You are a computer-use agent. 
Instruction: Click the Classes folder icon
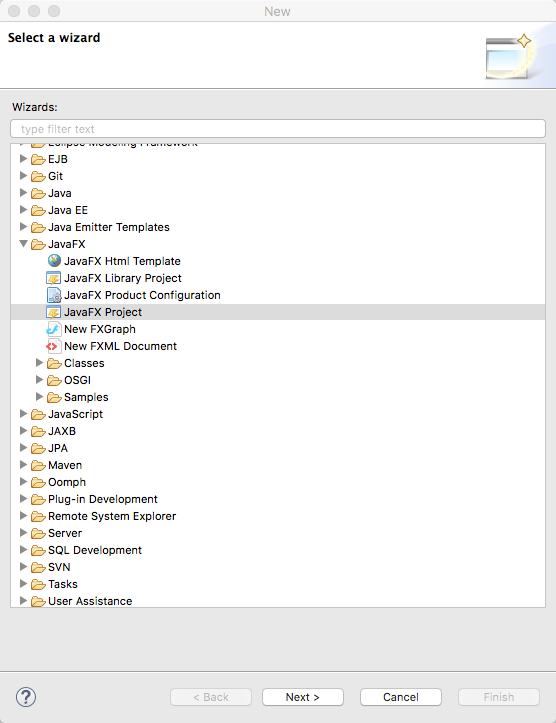point(54,364)
